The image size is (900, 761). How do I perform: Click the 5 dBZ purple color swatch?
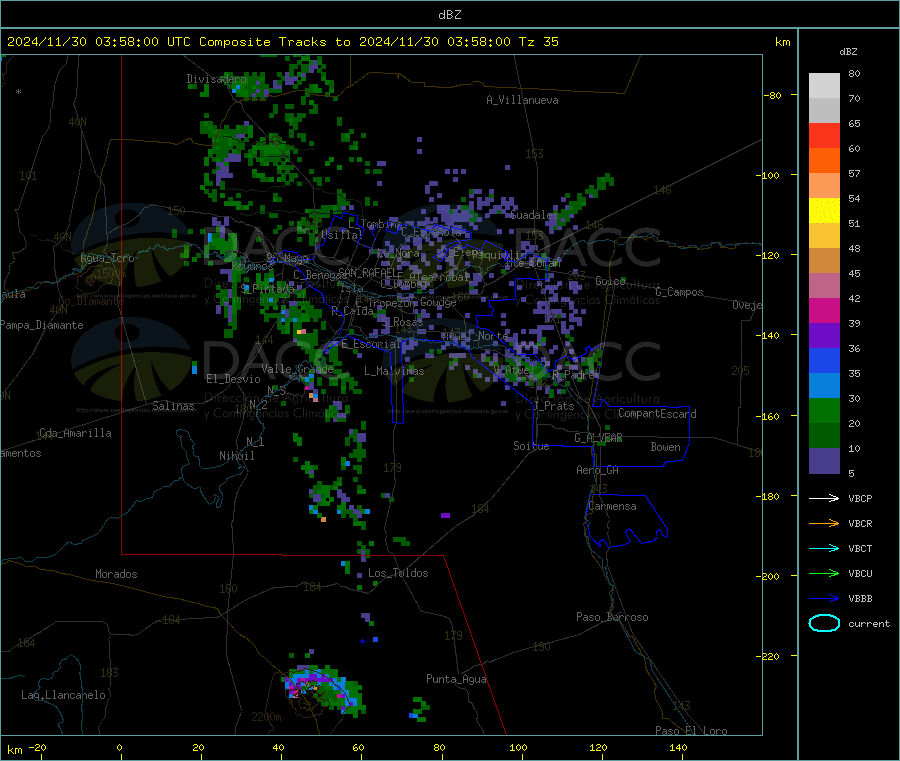pos(824,461)
